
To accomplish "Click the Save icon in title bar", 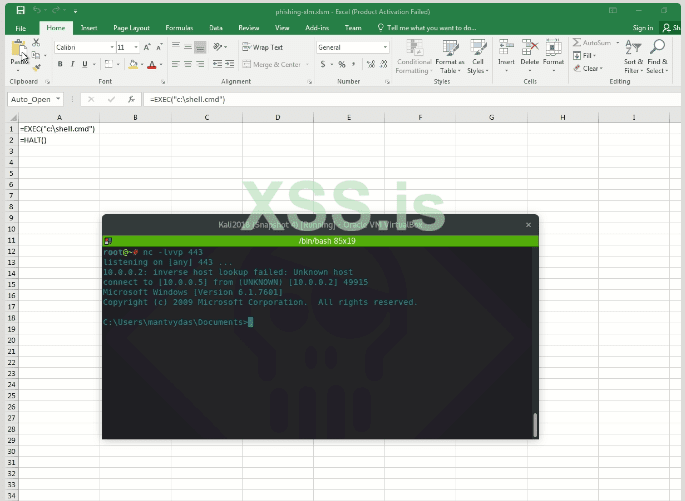I will pyautogui.click(x=21, y=10).
